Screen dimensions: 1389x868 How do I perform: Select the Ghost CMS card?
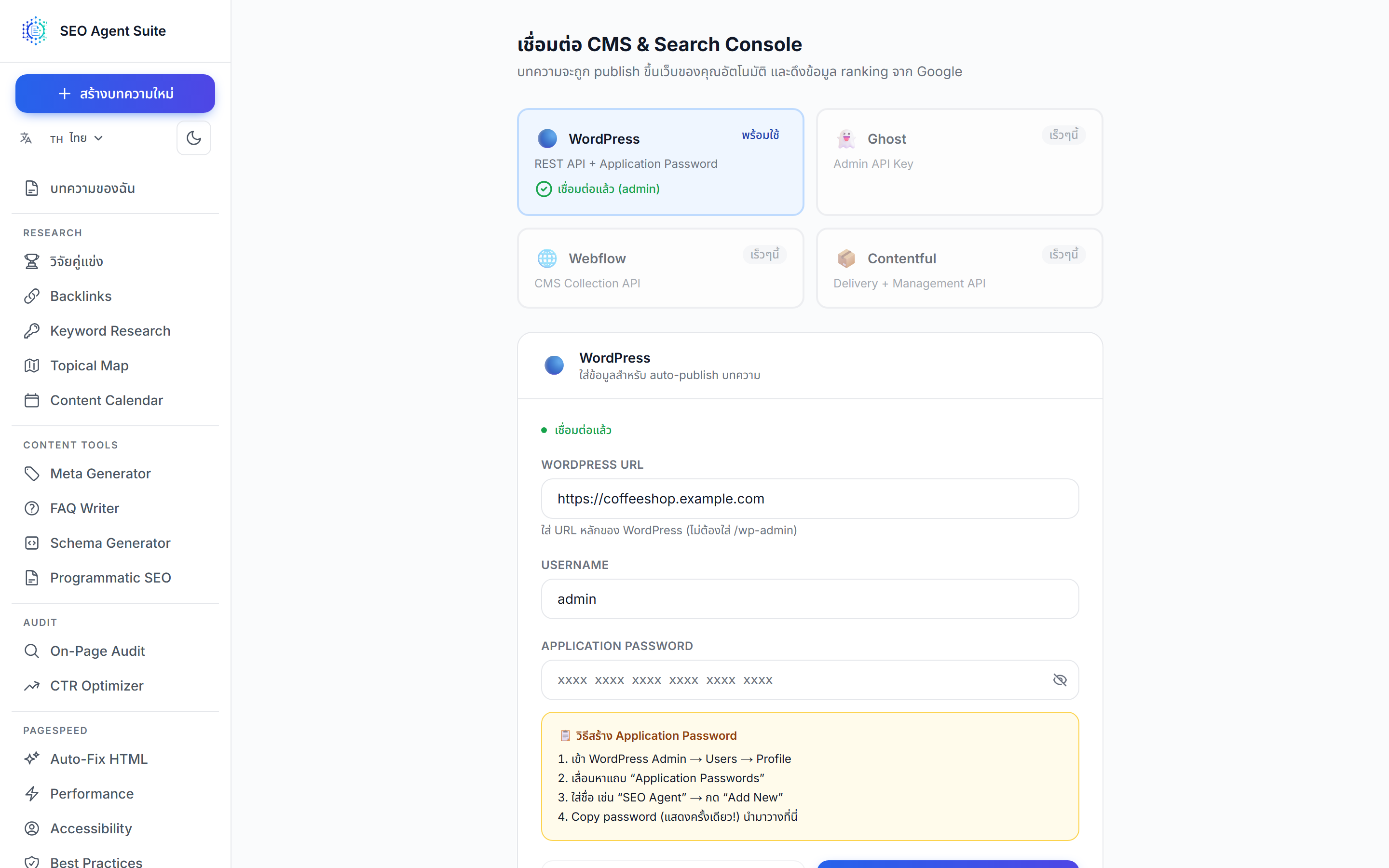click(959, 162)
